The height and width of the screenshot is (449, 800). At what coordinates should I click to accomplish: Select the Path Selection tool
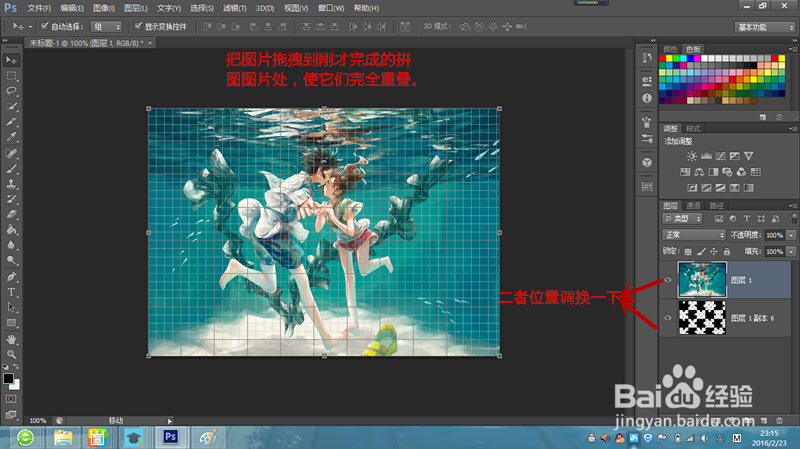tap(11, 307)
